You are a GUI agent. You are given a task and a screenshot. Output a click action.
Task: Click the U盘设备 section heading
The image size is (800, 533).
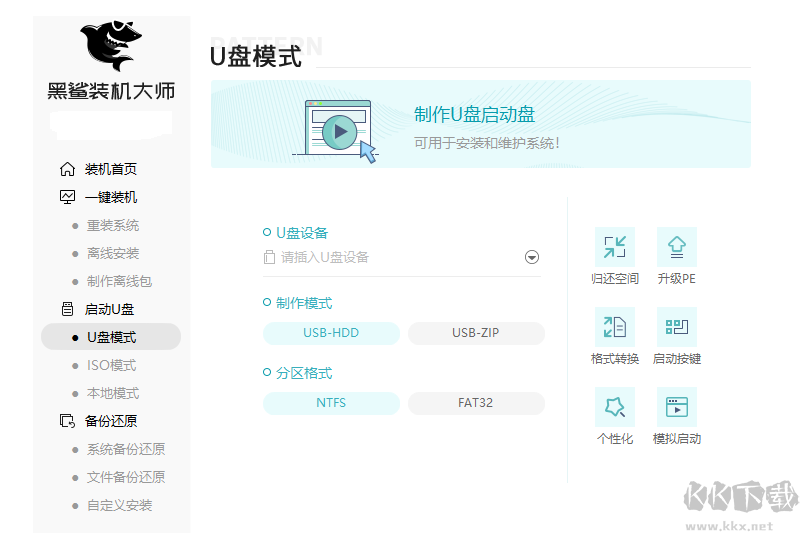point(302,233)
